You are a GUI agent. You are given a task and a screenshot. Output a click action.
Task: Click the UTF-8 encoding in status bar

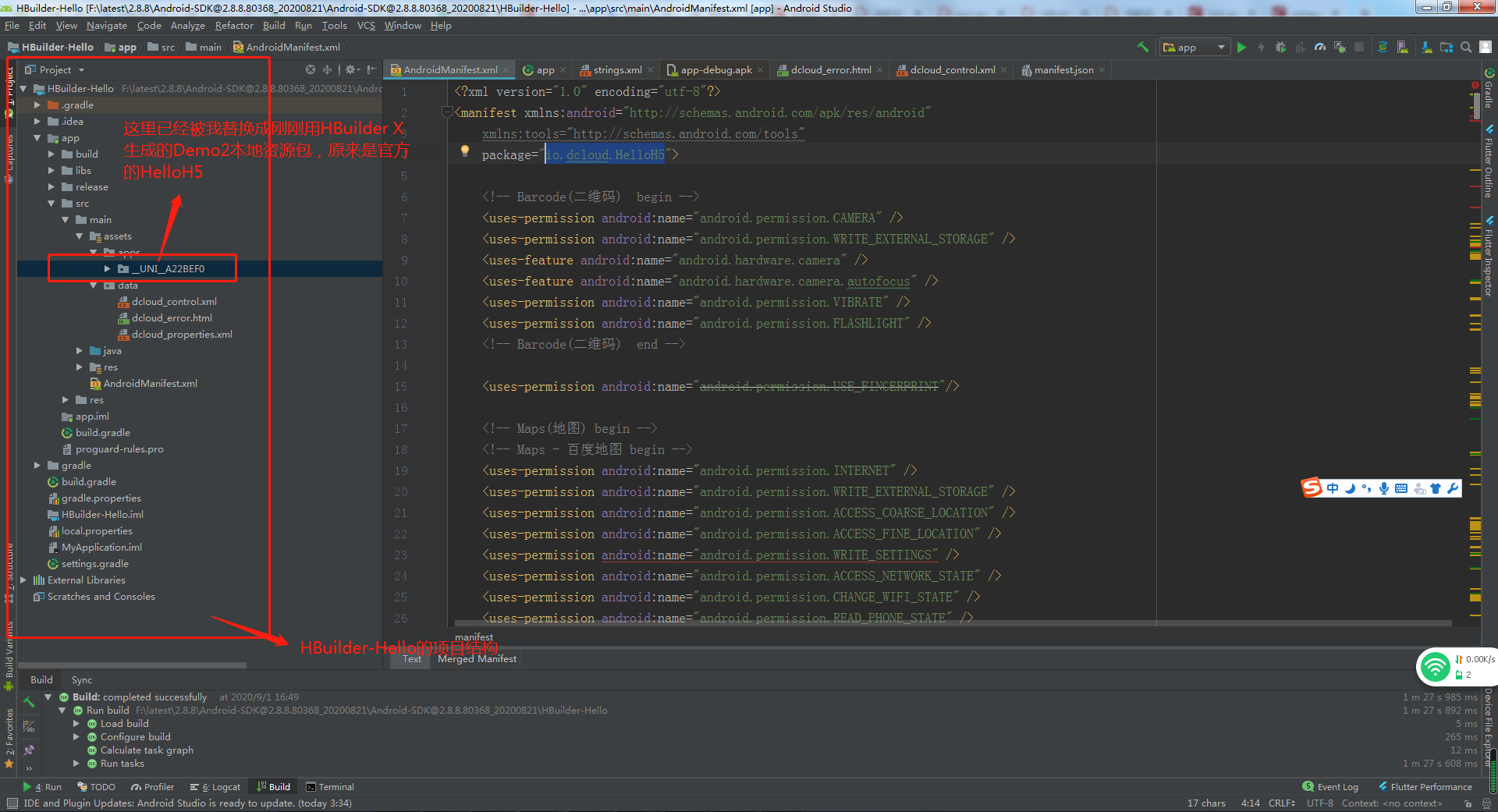click(1320, 803)
